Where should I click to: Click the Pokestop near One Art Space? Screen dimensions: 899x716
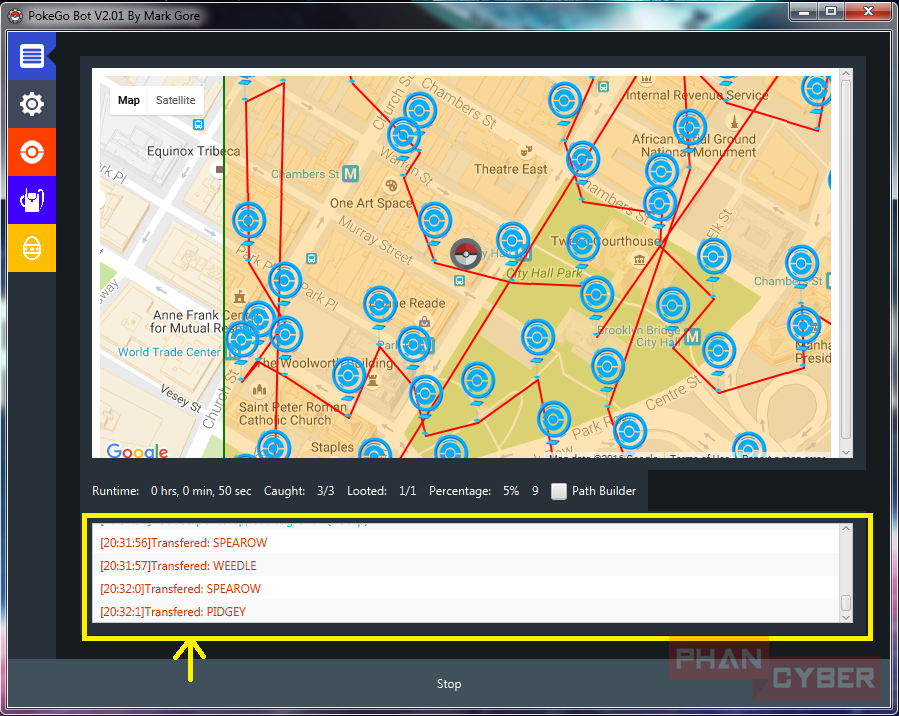(435, 222)
